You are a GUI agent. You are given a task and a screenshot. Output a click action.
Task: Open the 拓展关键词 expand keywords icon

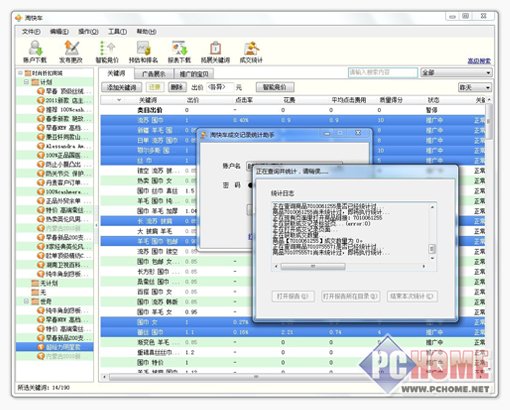[215, 52]
